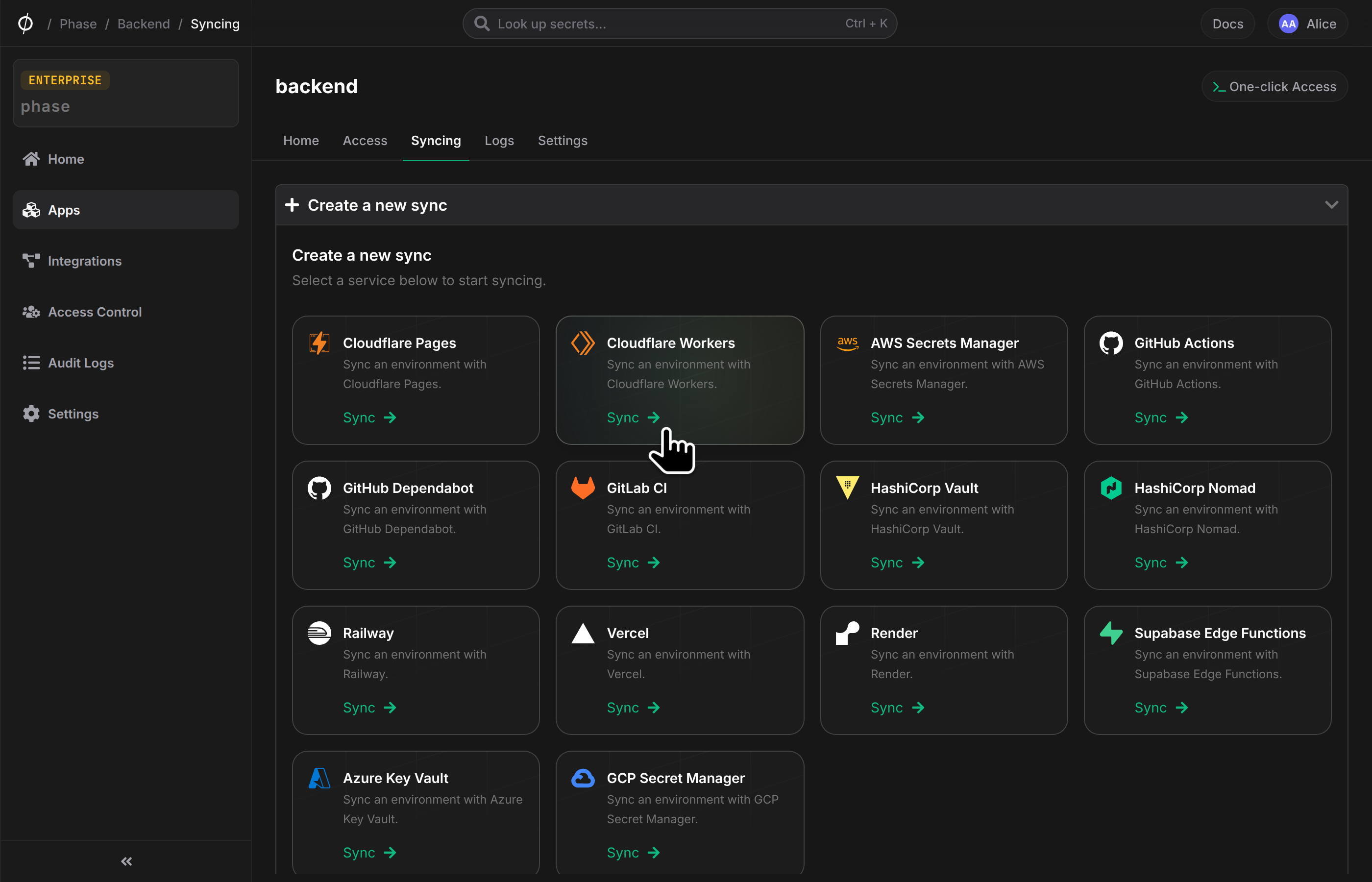
Task: Open the Alice account menu
Action: tap(1307, 24)
